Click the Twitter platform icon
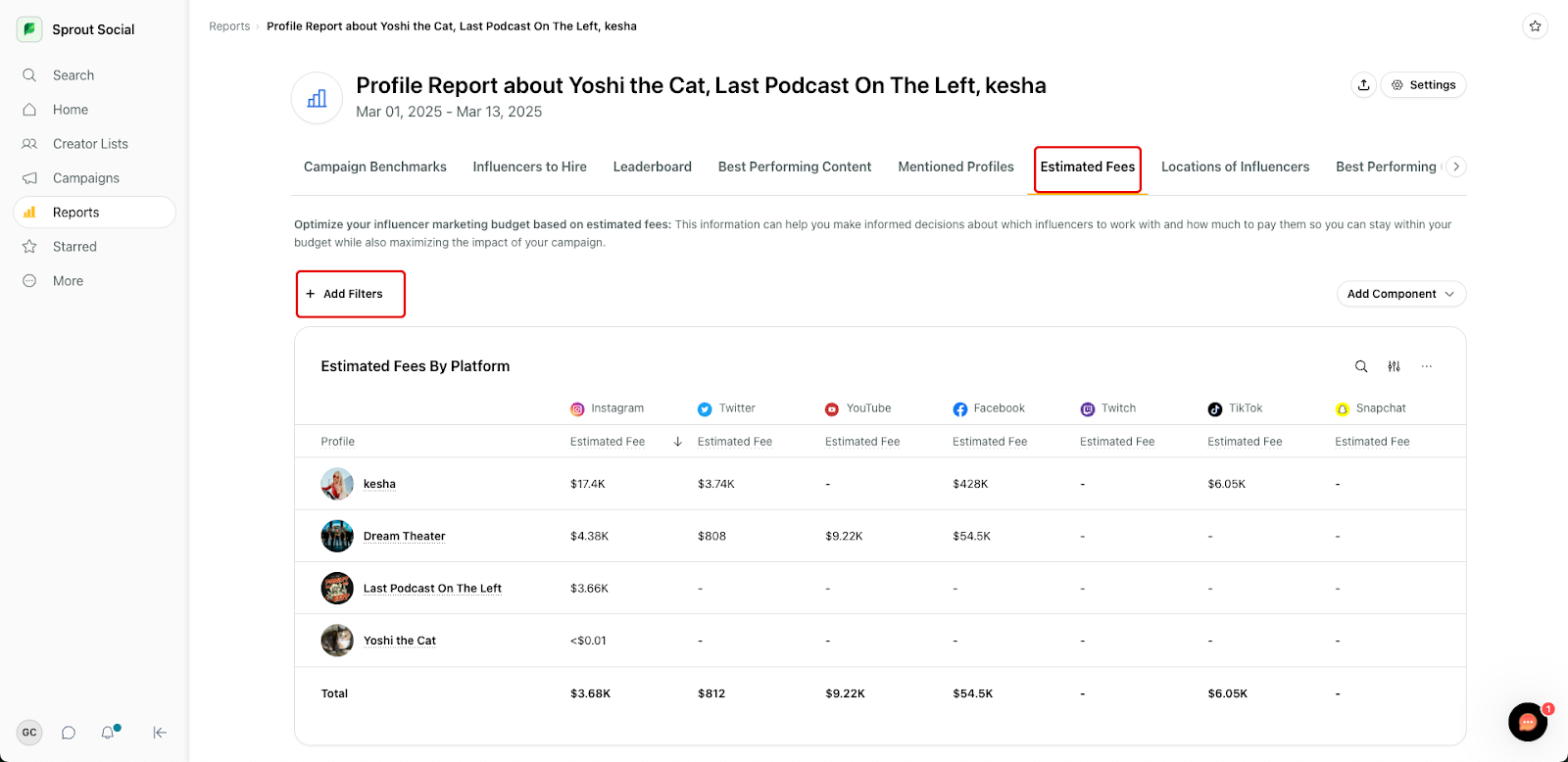 click(705, 409)
